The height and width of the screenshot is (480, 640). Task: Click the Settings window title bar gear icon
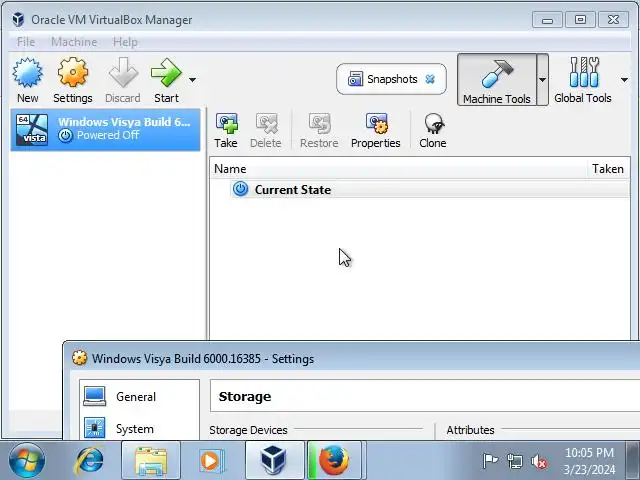[x=80, y=358]
